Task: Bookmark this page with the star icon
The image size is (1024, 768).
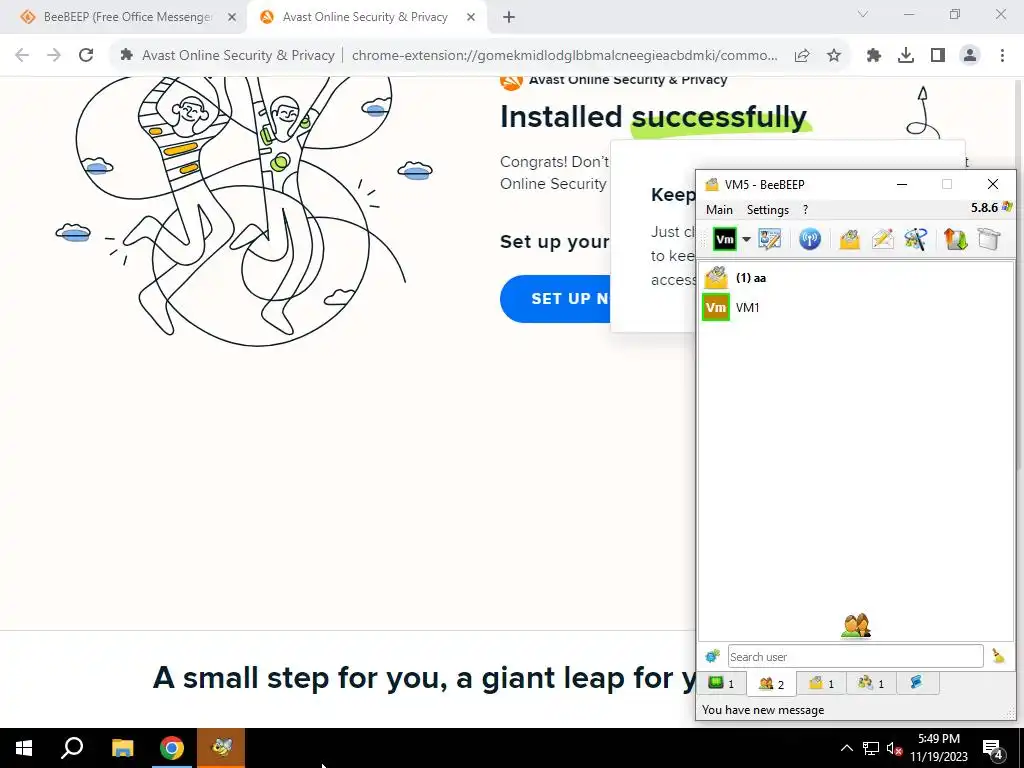Action: pos(833,56)
